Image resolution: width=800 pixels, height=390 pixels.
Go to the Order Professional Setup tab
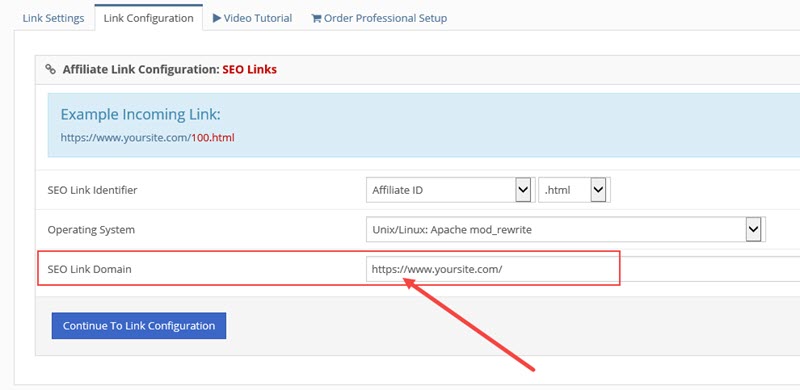tap(379, 18)
